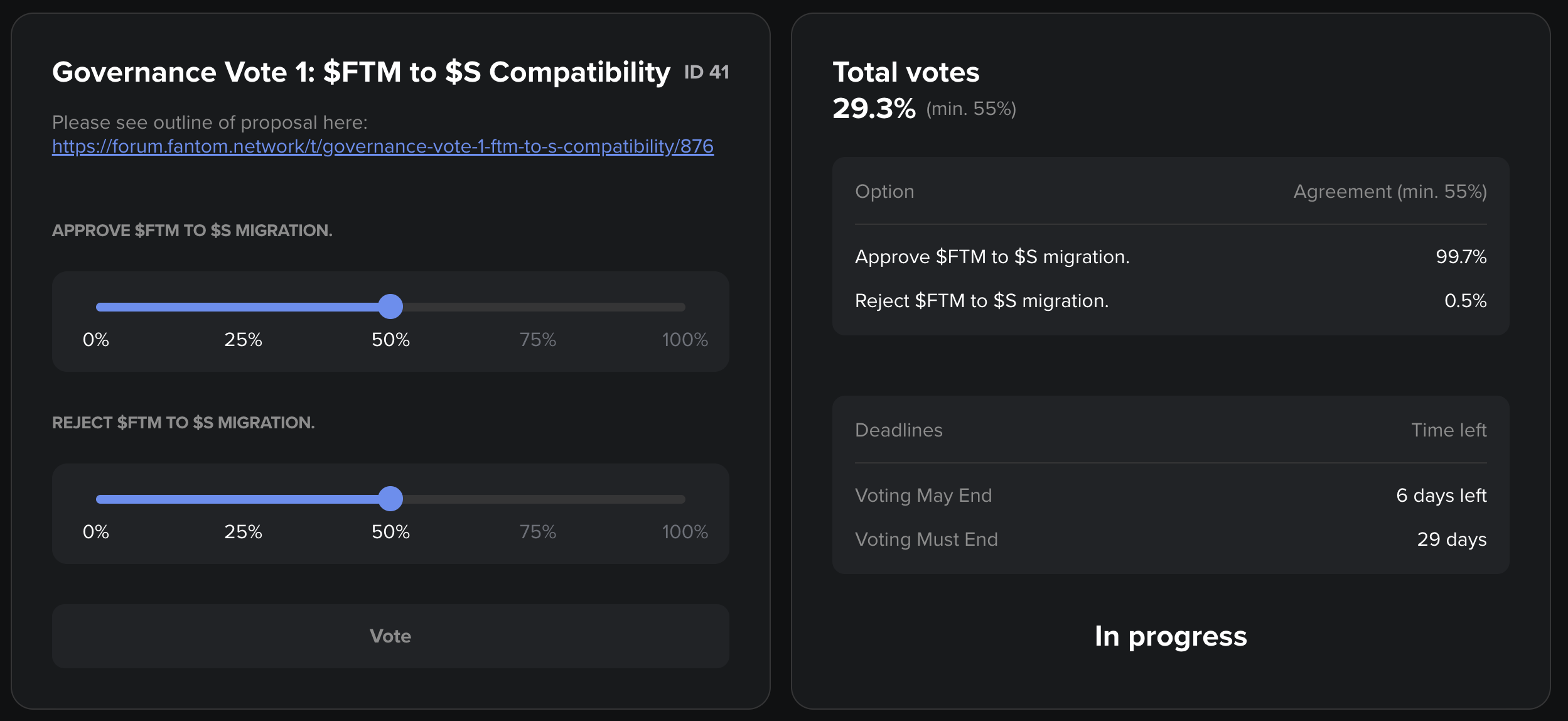Click the Voting May End deadline row
The image size is (1568, 721).
pos(1170,496)
